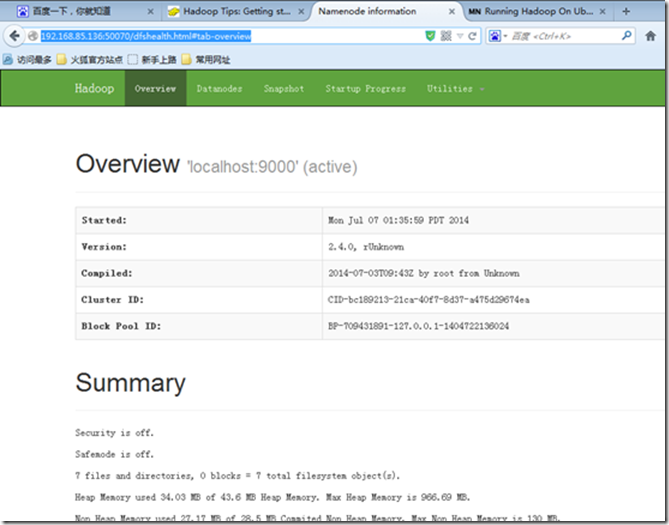Click the Cluster ID value
The width and height of the screenshot is (669, 525).
coord(428,300)
